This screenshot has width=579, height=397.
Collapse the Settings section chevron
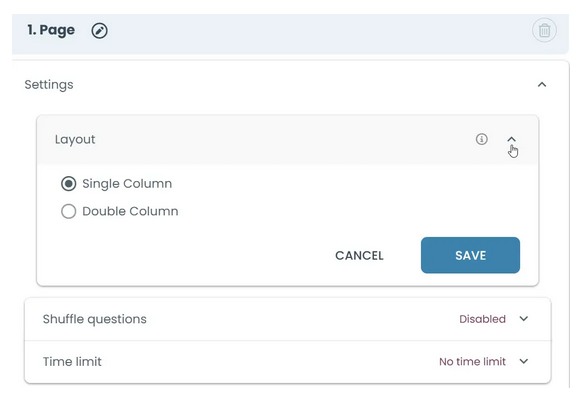pyautogui.click(x=541, y=85)
